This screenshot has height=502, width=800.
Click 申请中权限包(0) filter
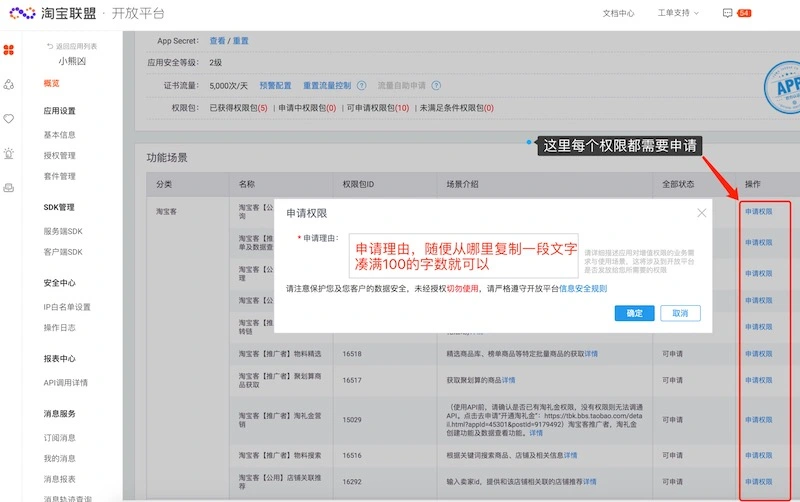pyautogui.click(x=307, y=108)
